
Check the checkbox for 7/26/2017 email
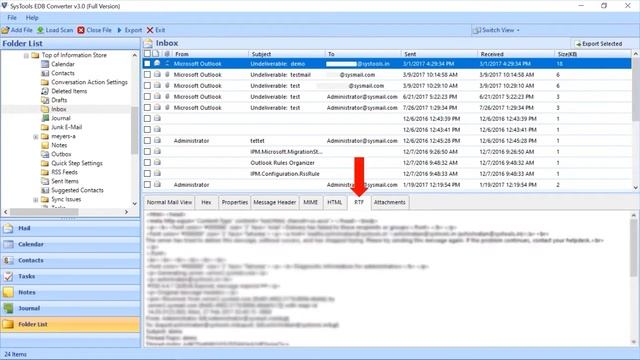[147, 108]
